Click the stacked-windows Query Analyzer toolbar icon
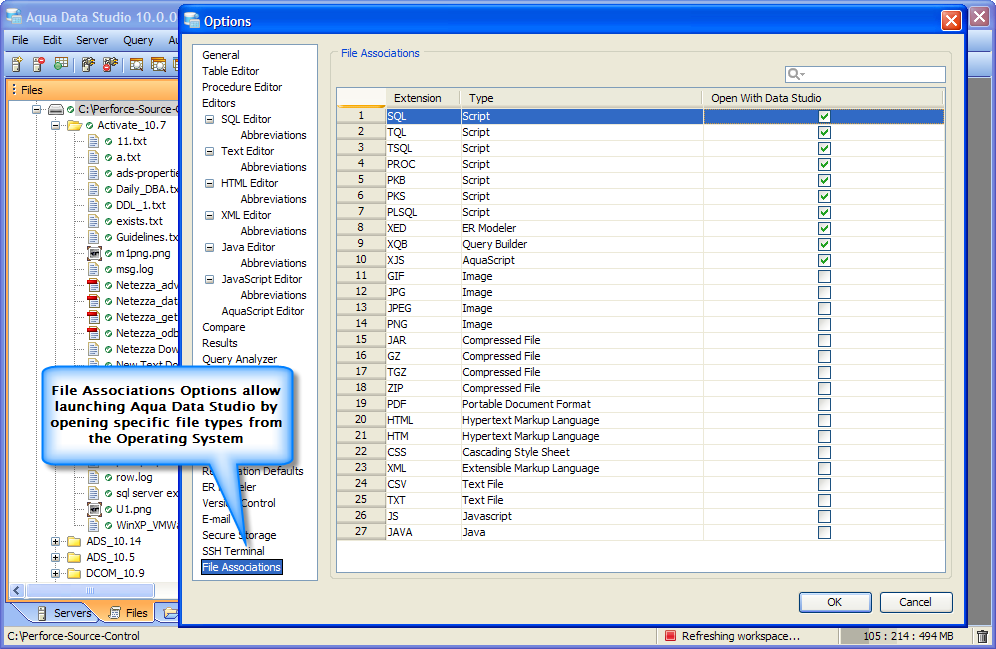This screenshot has height=649, width=996. 158,64
